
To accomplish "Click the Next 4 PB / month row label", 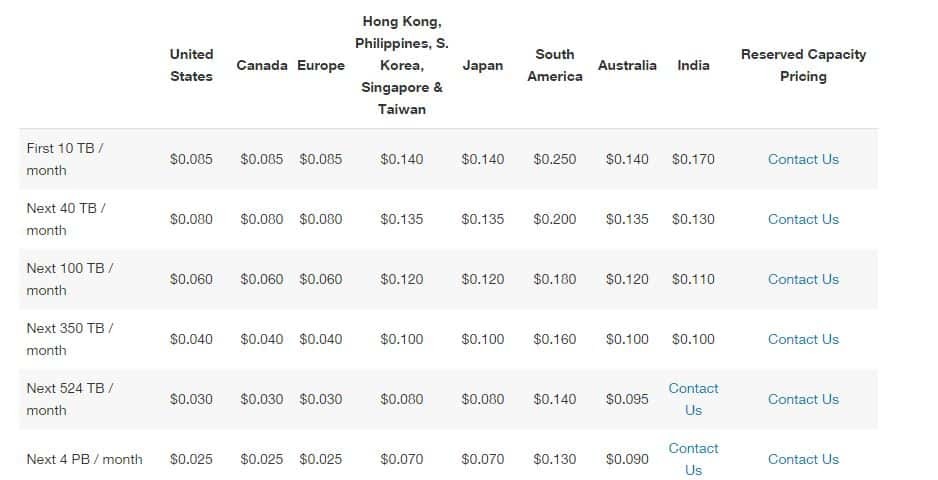I will click(84, 459).
